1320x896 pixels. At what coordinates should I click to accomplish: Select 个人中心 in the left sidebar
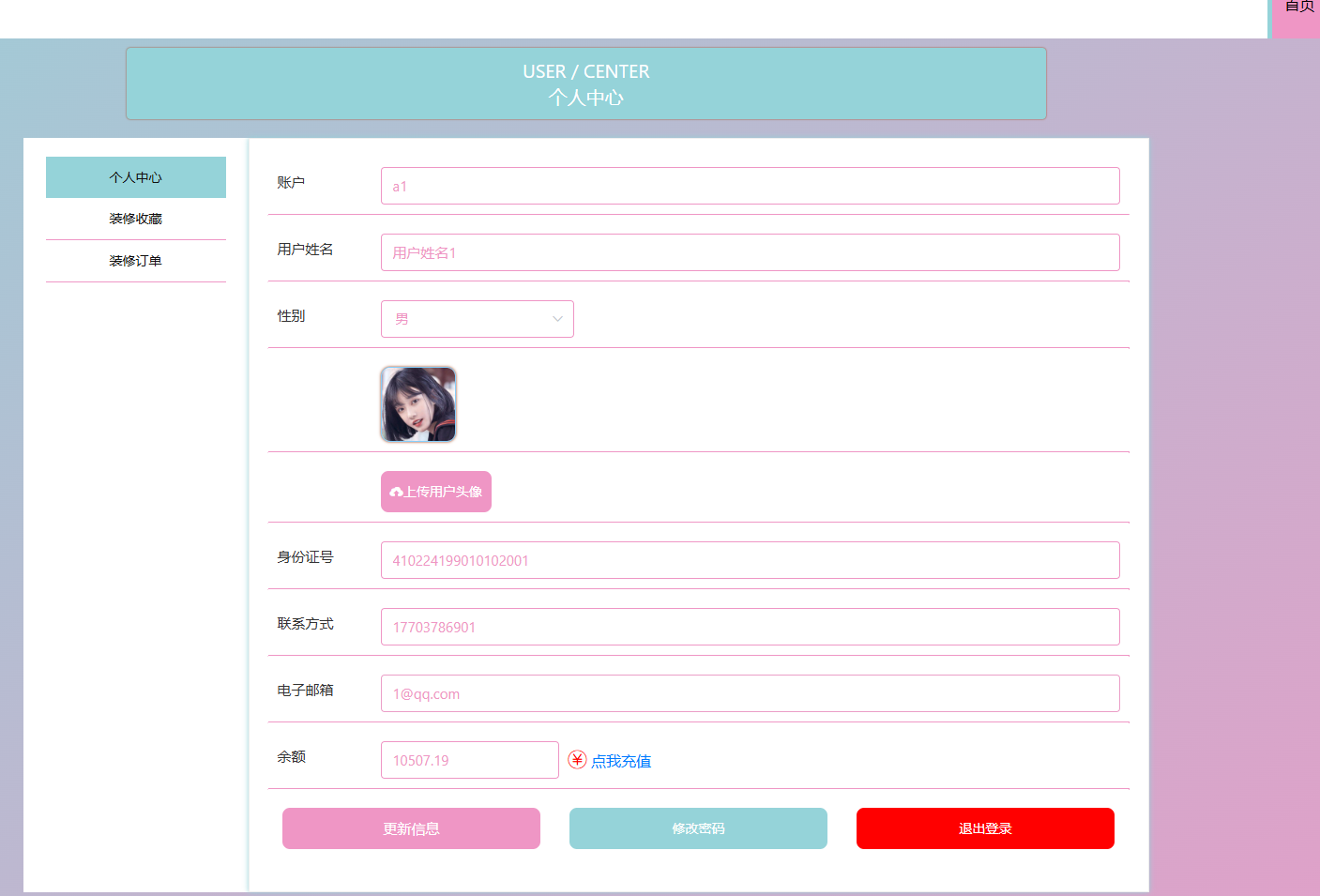click(x=136, y=177)
